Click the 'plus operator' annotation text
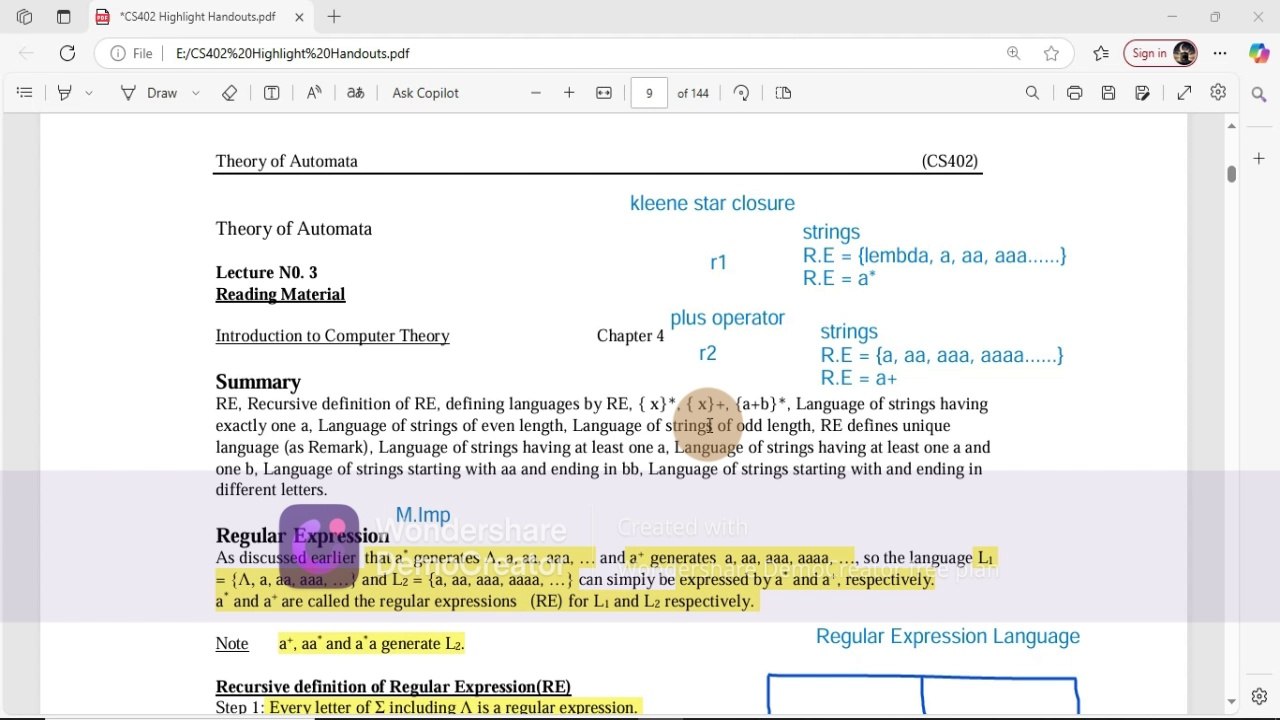 coord(727,318)
